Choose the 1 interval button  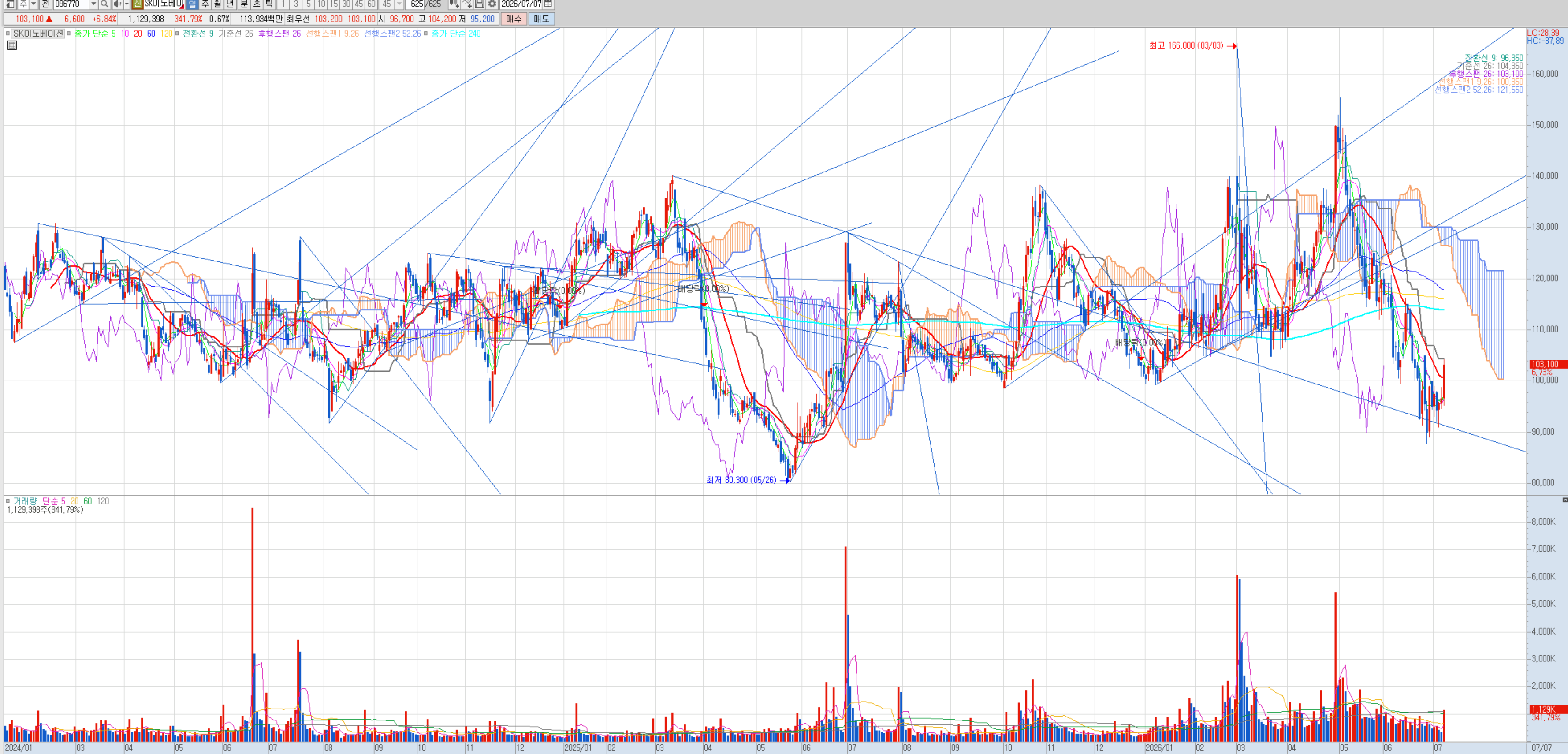click(283, 4)
